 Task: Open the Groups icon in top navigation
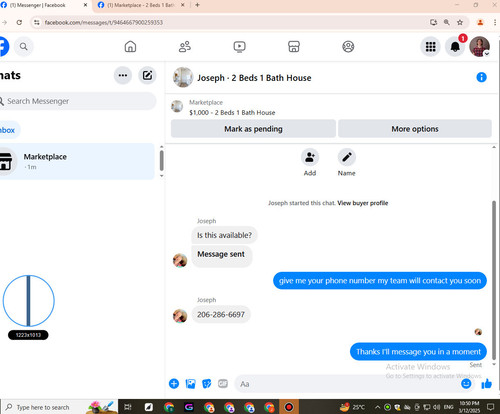pos(348,47)
